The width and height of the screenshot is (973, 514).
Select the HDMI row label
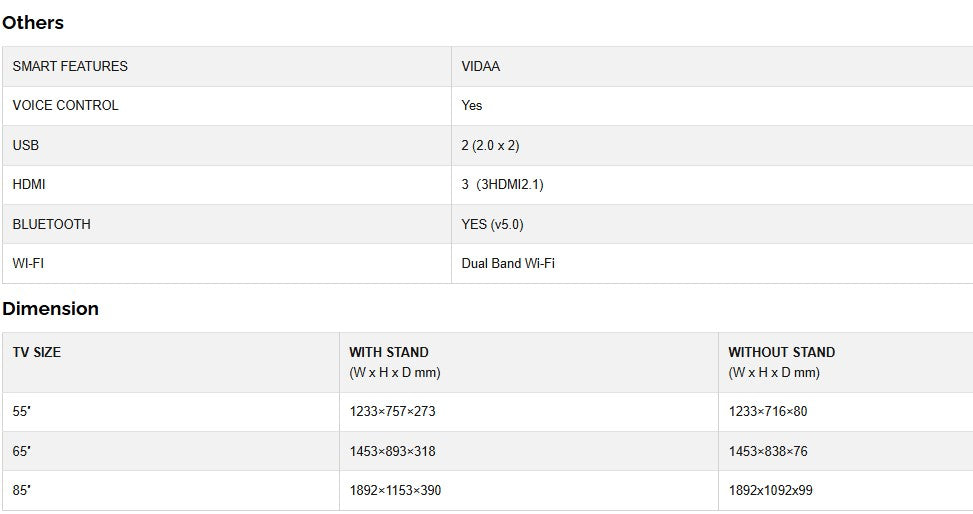pos(29,184)
